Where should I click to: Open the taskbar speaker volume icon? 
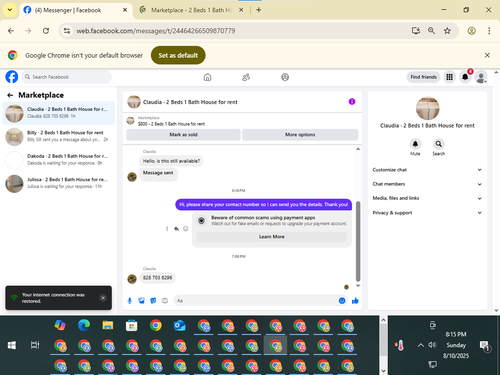click(x=432, y=345)
